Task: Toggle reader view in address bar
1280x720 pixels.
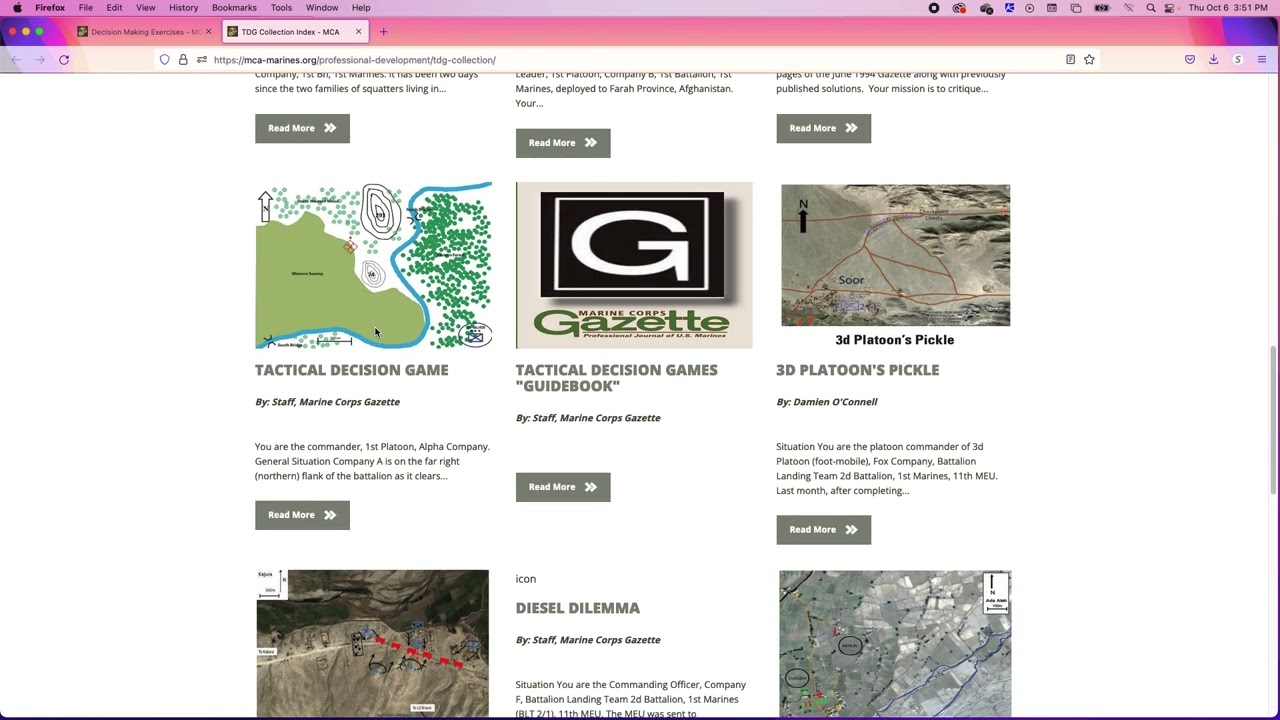Action: (x=1070, y=60)
